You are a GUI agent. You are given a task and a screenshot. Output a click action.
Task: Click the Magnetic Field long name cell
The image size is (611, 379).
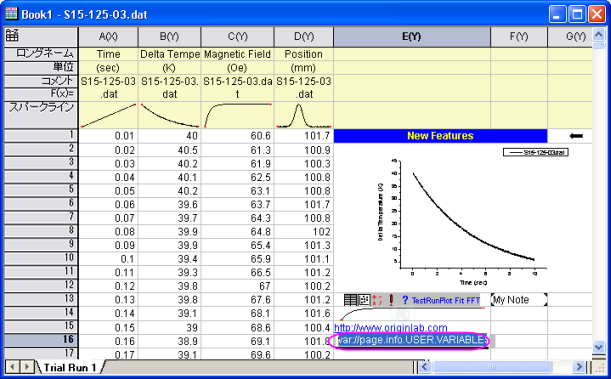[237, 54]
